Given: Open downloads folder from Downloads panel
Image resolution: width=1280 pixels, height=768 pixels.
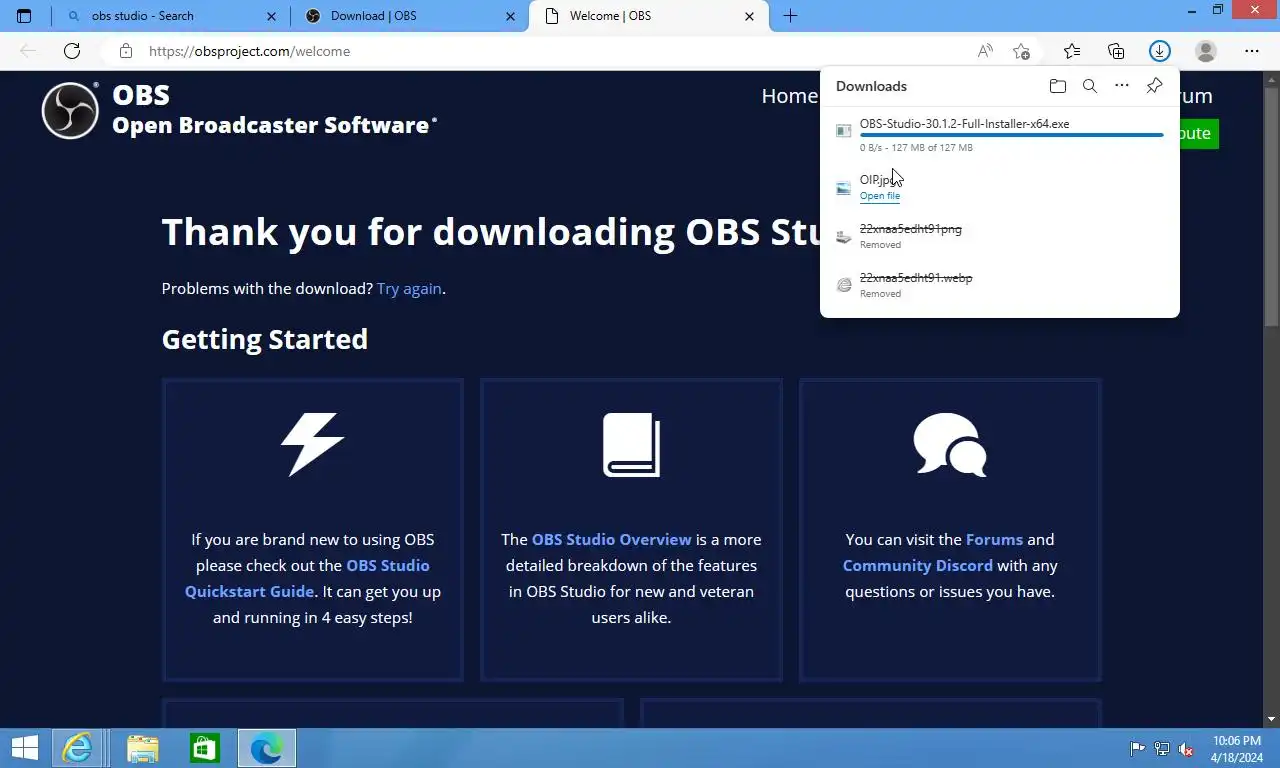Looking at the screenshot, I should click(1058, 86).
